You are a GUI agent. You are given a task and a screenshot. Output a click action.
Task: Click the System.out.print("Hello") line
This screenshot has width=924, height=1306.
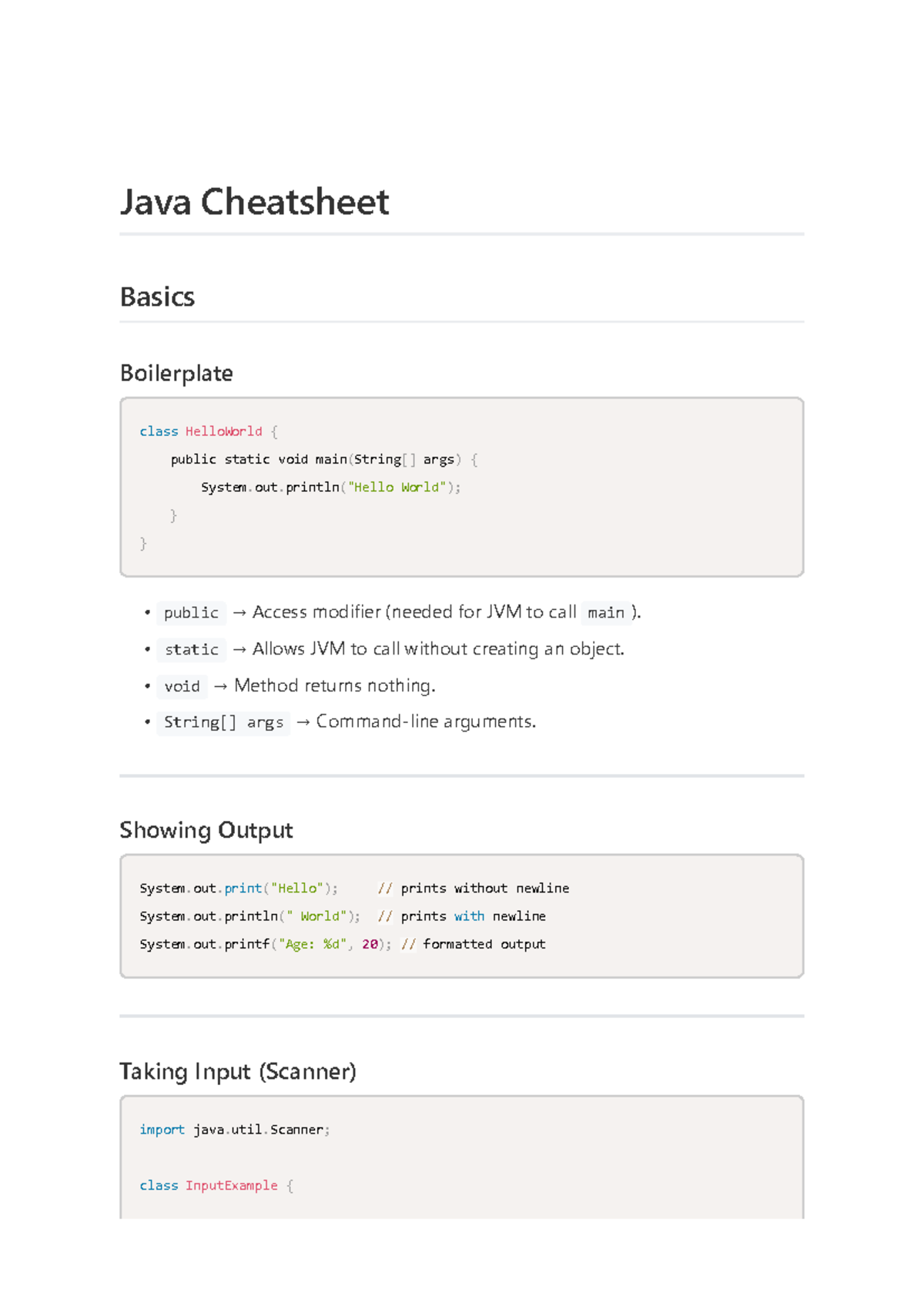point(239,889)
